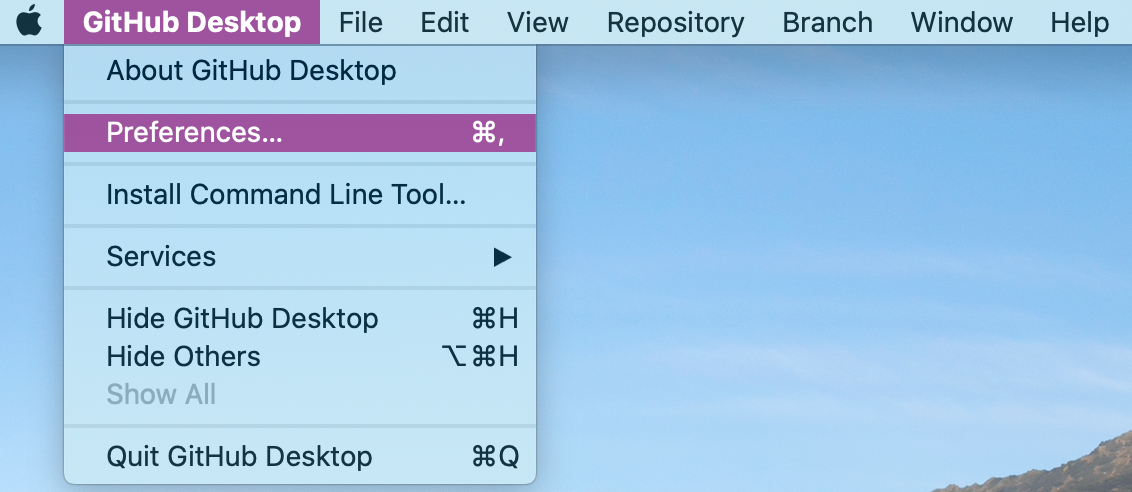
Task: Open the Branch menu
Action: coord(827,22)
